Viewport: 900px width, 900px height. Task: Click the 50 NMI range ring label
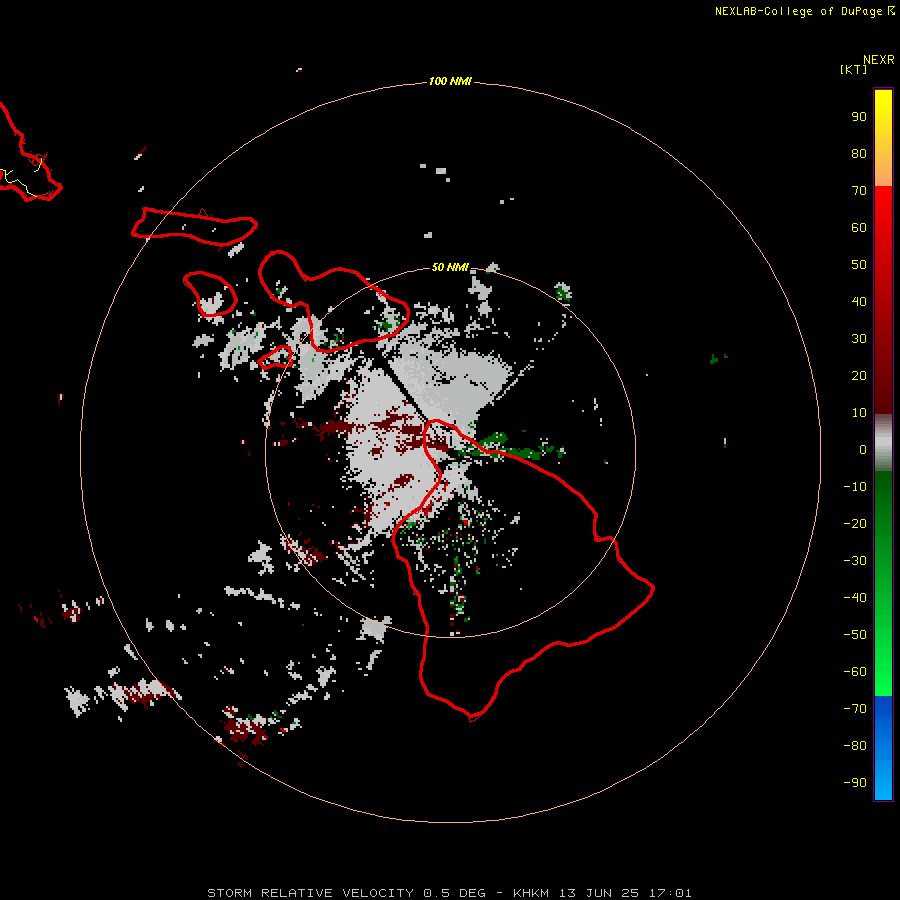450,267
